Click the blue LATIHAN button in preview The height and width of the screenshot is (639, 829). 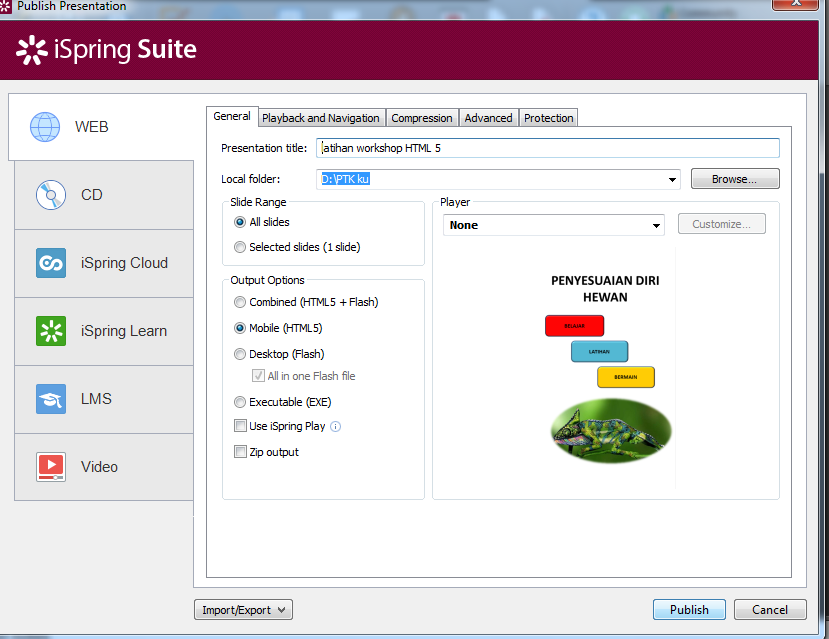(x=600, y=351)
